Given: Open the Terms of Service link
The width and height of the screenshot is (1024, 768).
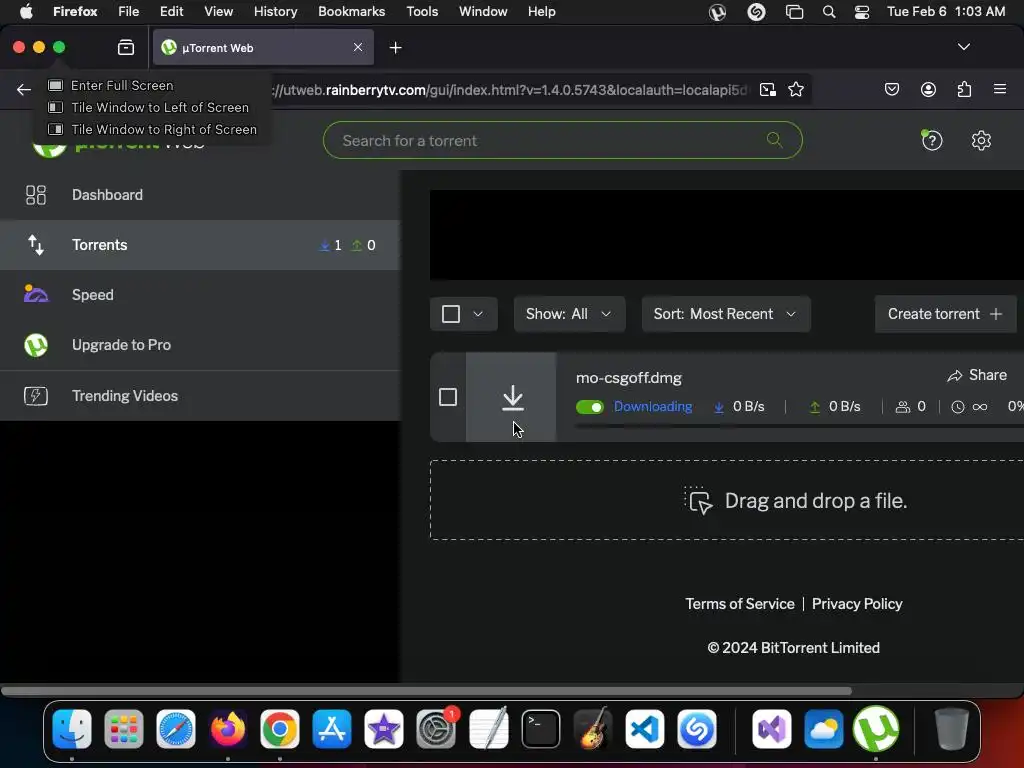Looking at the screenshot, I should pos(740,604).
